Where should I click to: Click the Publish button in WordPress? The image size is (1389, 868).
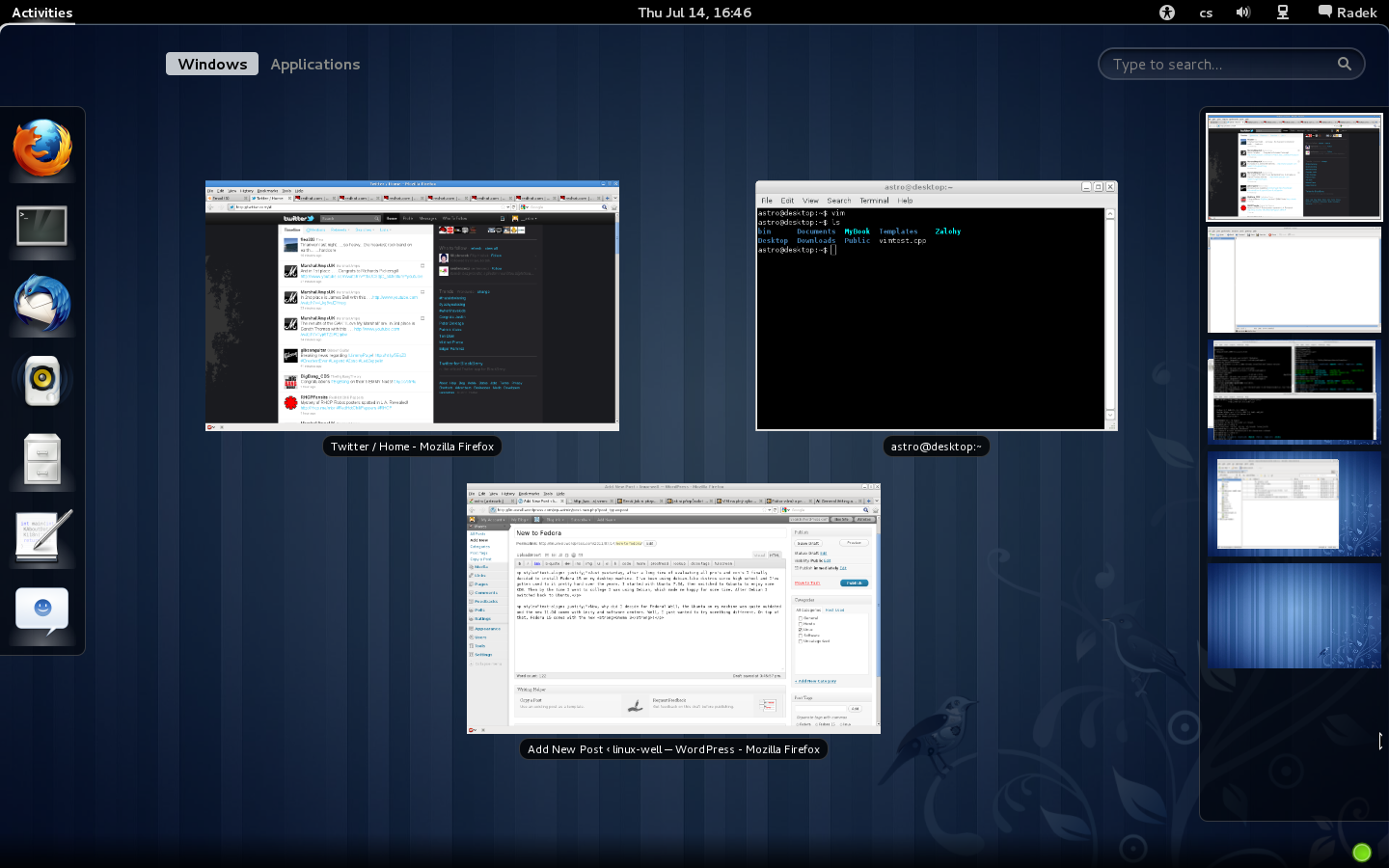(x=855, y=583)
